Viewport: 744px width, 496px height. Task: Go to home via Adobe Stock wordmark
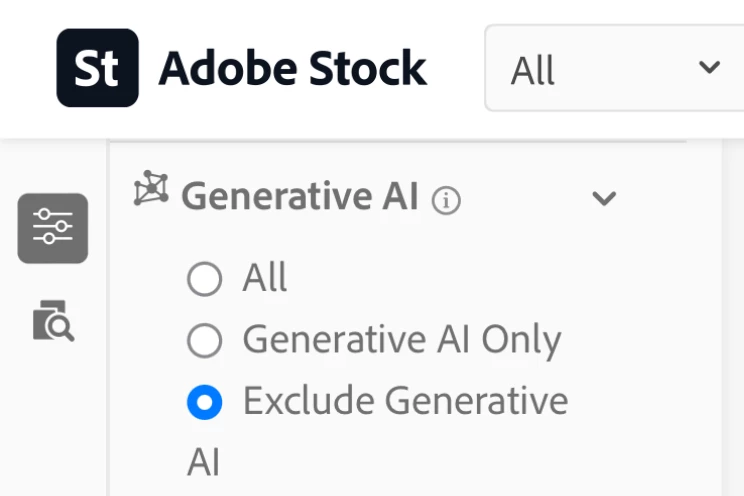pos(292,69)
